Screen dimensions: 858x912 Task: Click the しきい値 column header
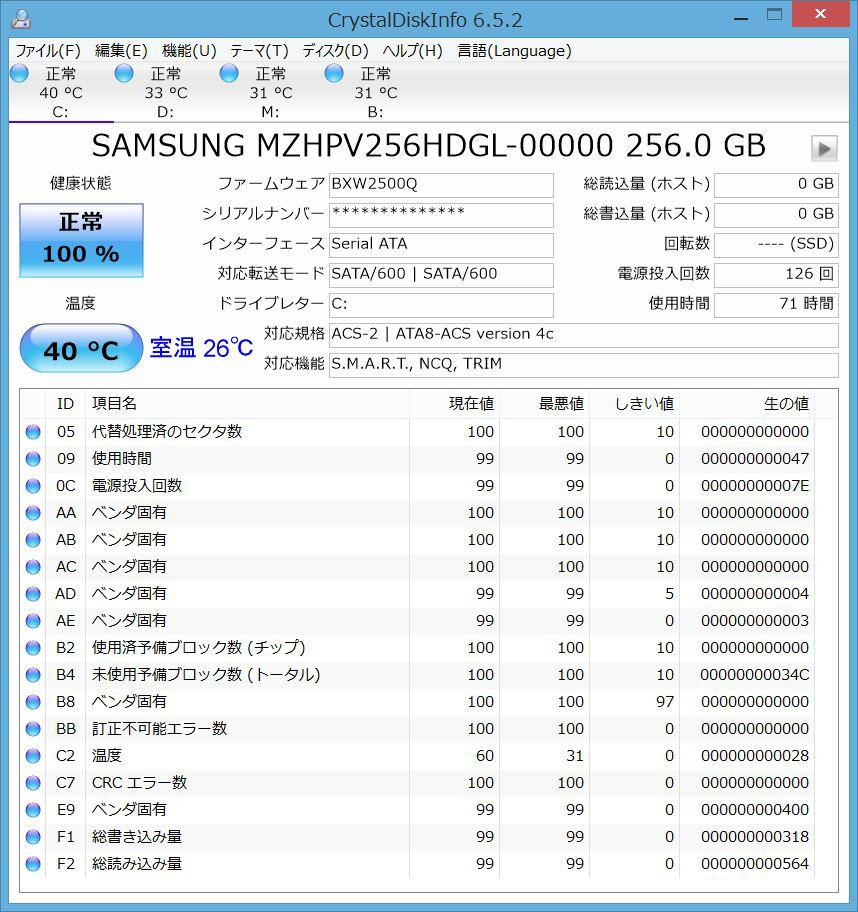635,404
